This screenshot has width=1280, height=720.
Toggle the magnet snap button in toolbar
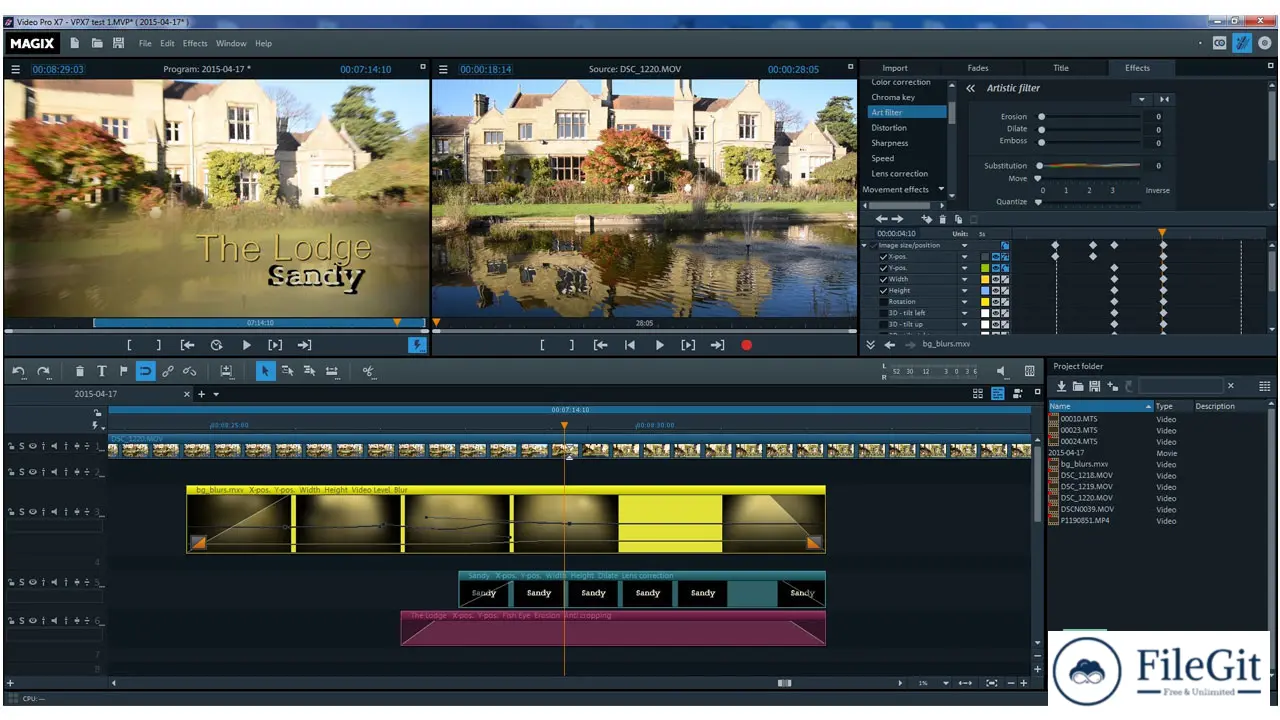point(145,371)
